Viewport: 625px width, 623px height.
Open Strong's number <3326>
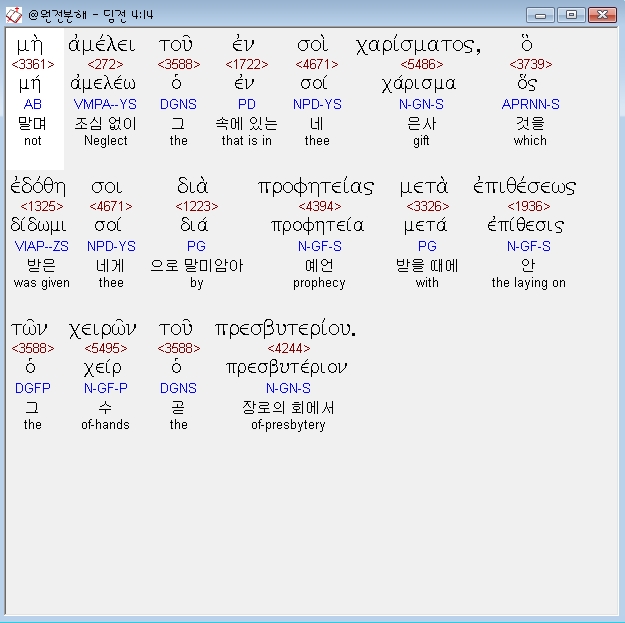(x=428, y=206)
